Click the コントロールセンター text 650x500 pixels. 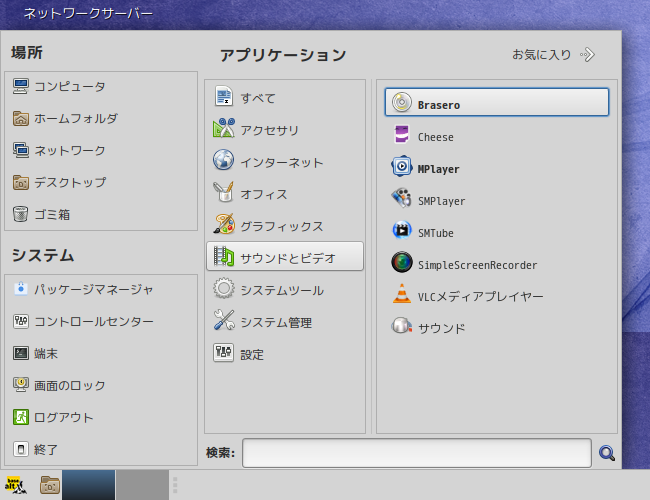click(94, 321)
